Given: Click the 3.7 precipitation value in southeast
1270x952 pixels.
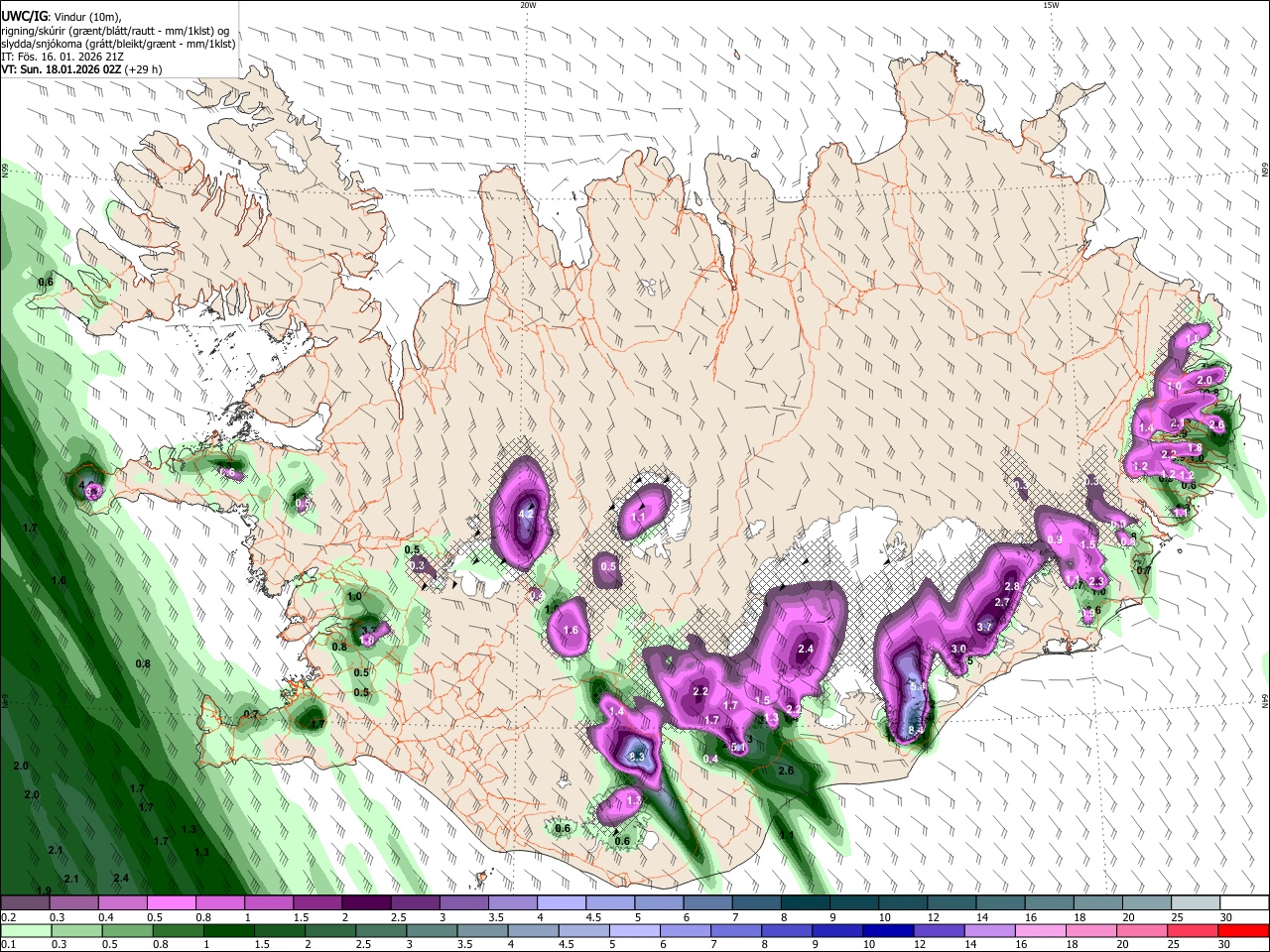Looking at the screenshot, I should coord(984,627).
